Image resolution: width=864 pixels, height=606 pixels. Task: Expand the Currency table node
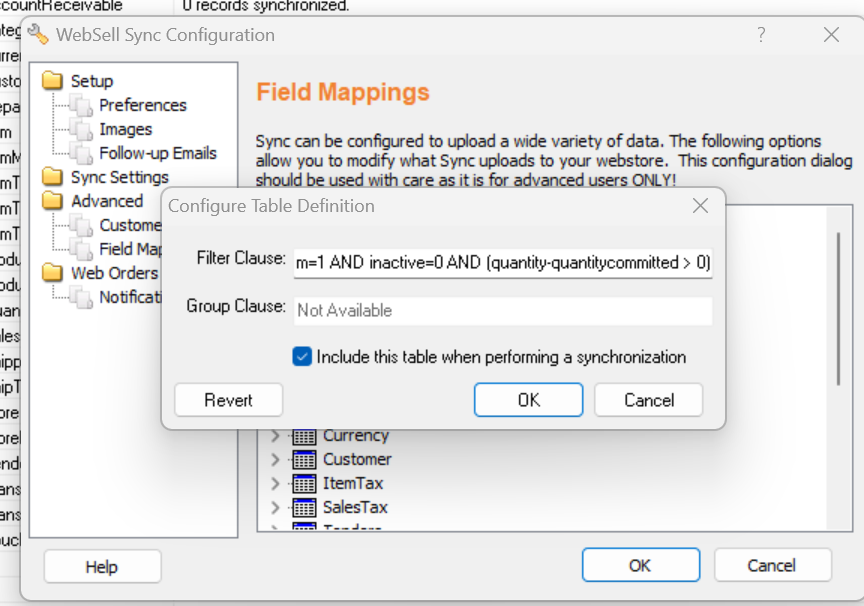[x=275, y=436]
